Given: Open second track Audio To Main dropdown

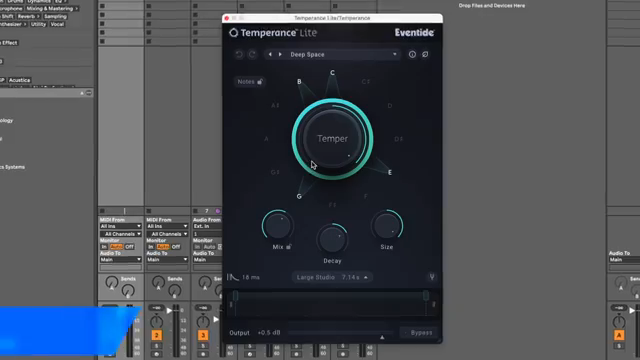Looking at the screenshot, I should click(x=167, y=260).
